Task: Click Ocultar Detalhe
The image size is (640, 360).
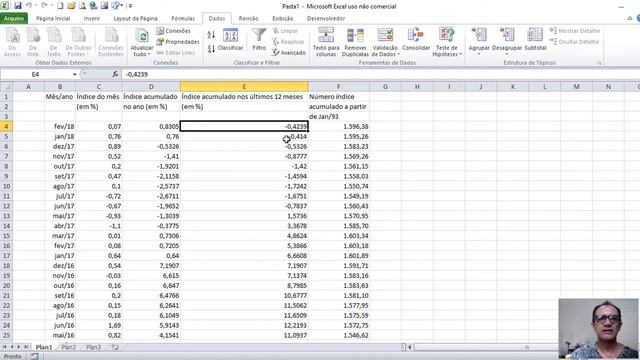Action: [x=574, y=42]
